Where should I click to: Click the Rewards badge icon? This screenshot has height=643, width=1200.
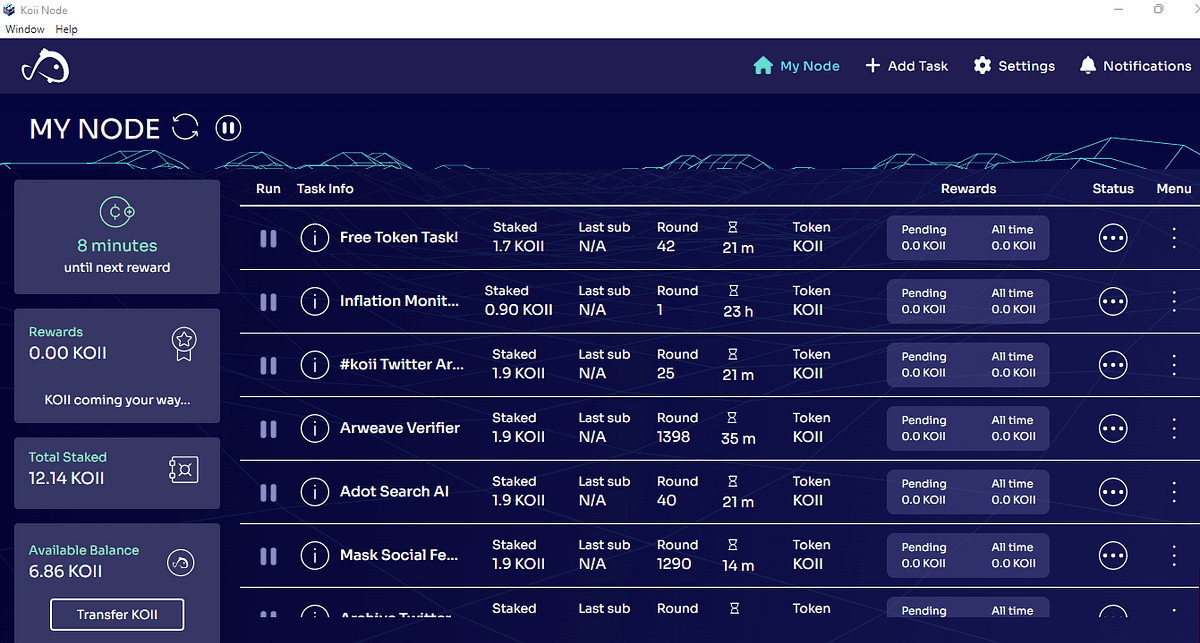[184, 345]
